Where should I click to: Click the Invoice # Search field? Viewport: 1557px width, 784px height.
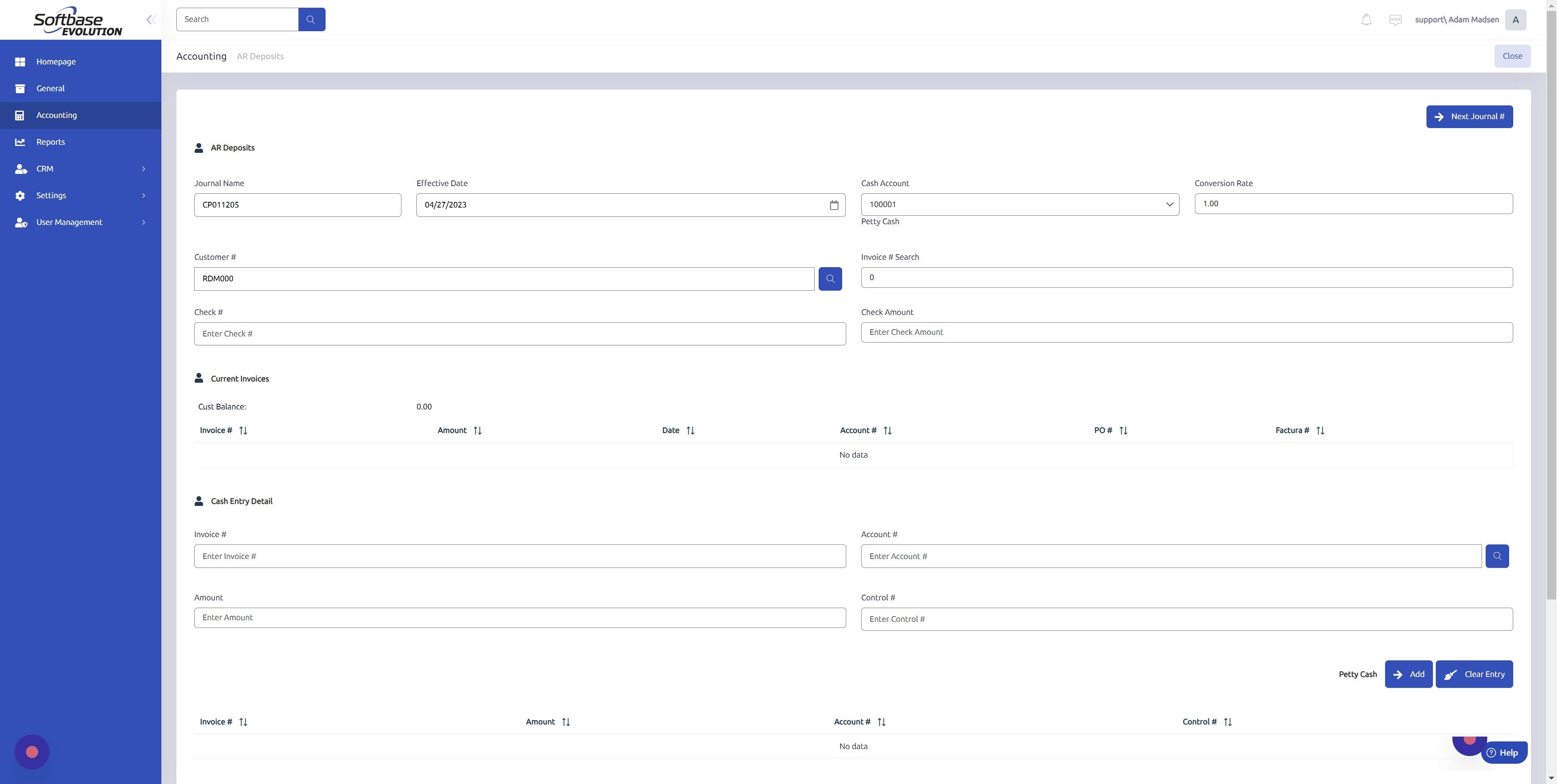coord(1186,277)
